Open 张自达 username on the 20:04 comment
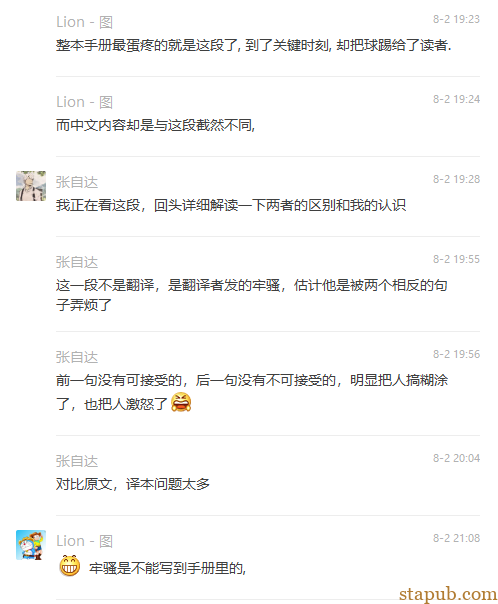 [x=77, y=461]
